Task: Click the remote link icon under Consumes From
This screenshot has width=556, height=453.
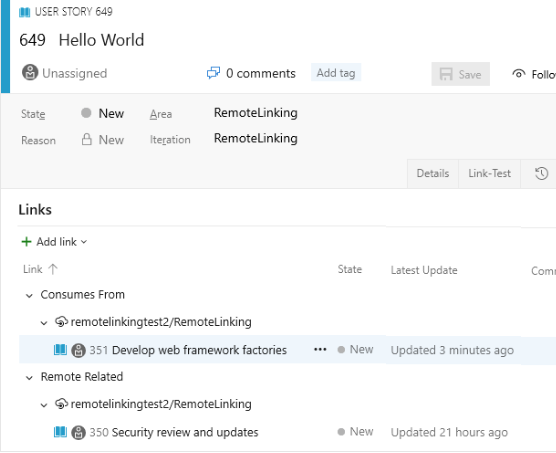Action: pos(61,321)
